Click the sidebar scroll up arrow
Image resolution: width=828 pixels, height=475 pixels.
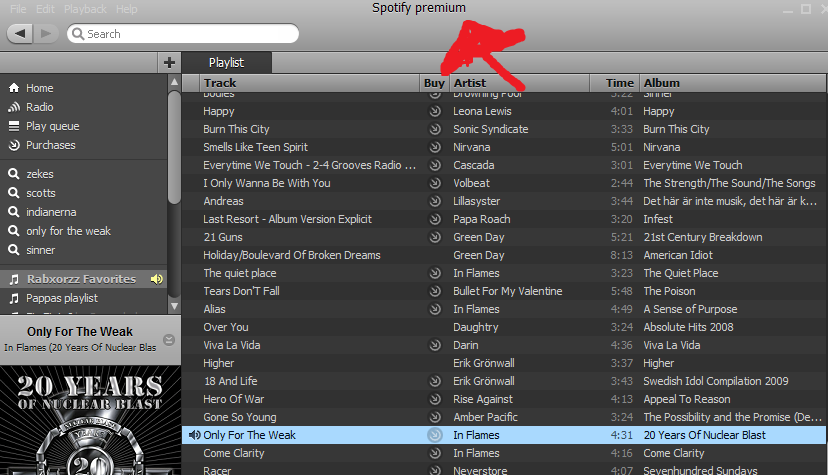[x=174, y=82]
